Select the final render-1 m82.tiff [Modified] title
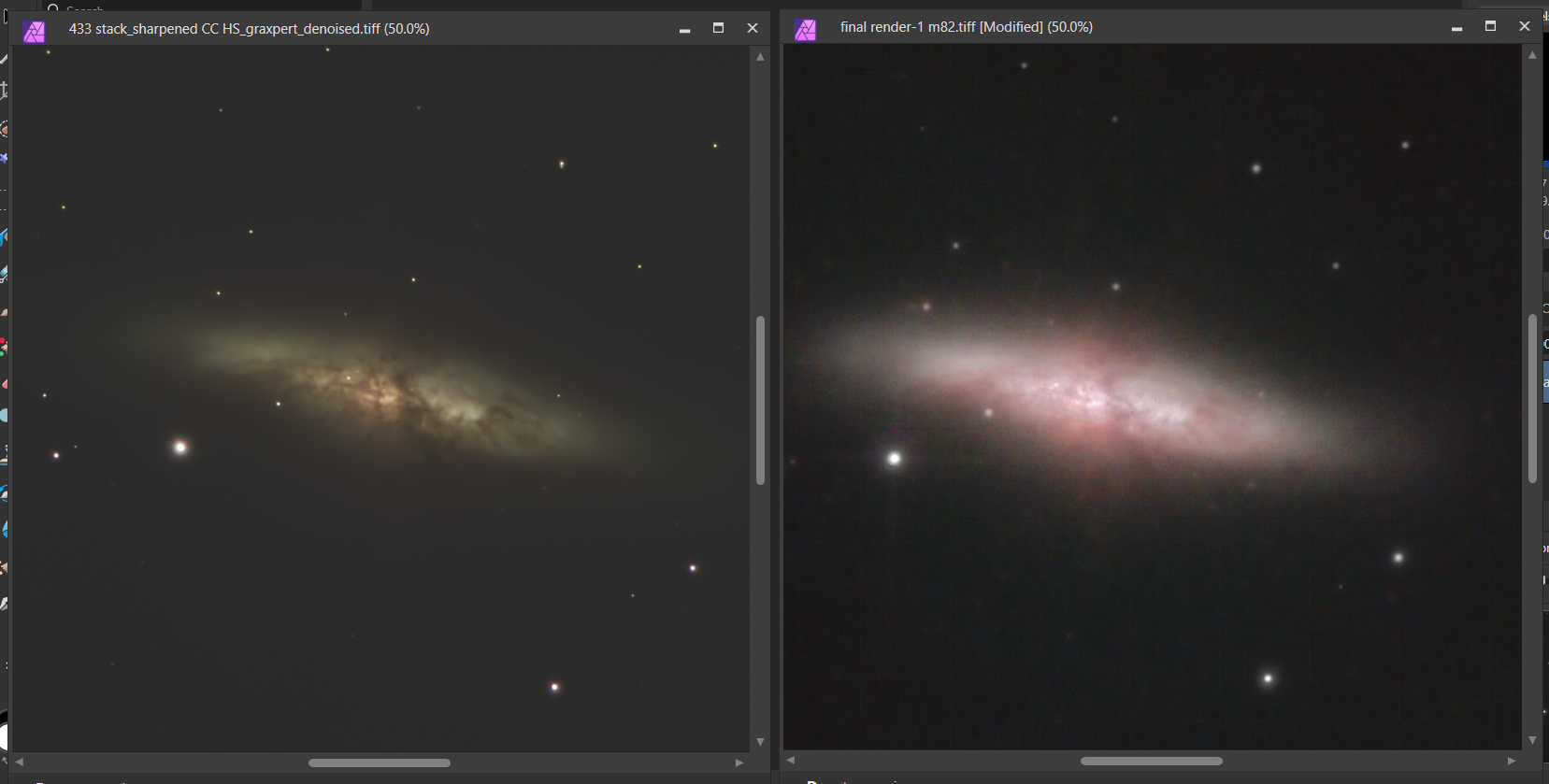The width and height of the screenshot is (1549, 784). (967, 27)
